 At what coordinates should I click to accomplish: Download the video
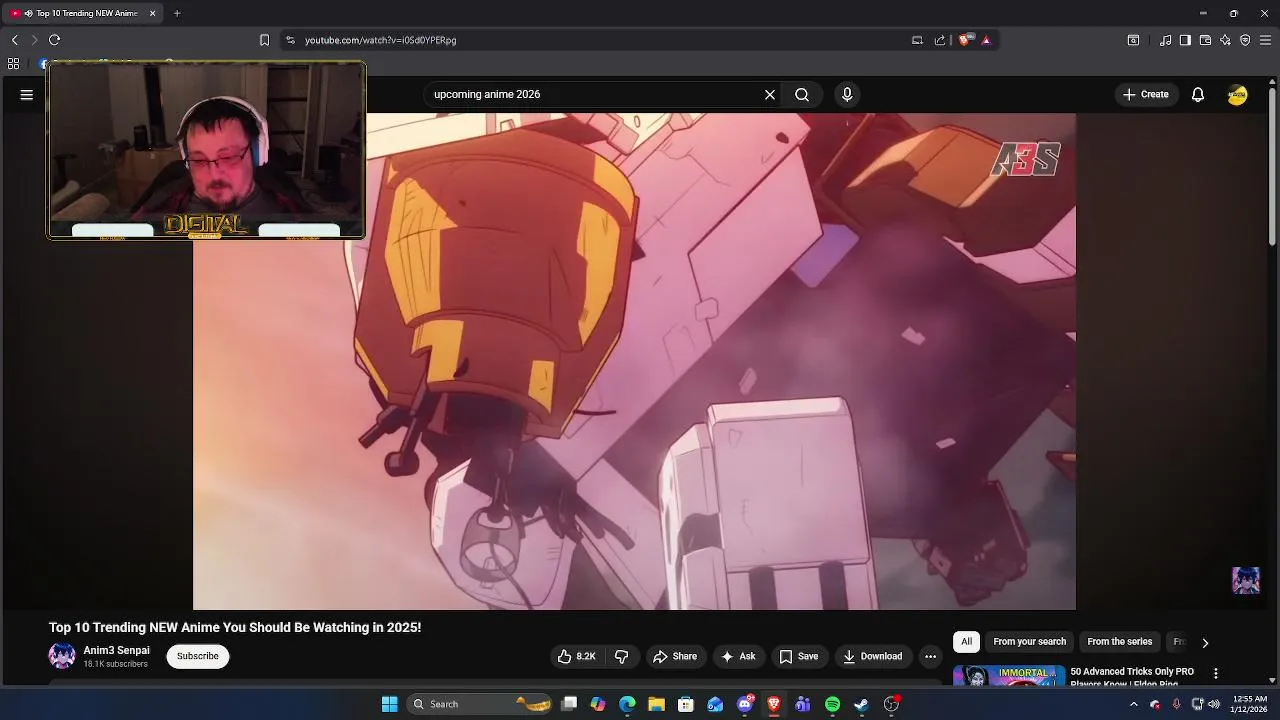point(873,656)
